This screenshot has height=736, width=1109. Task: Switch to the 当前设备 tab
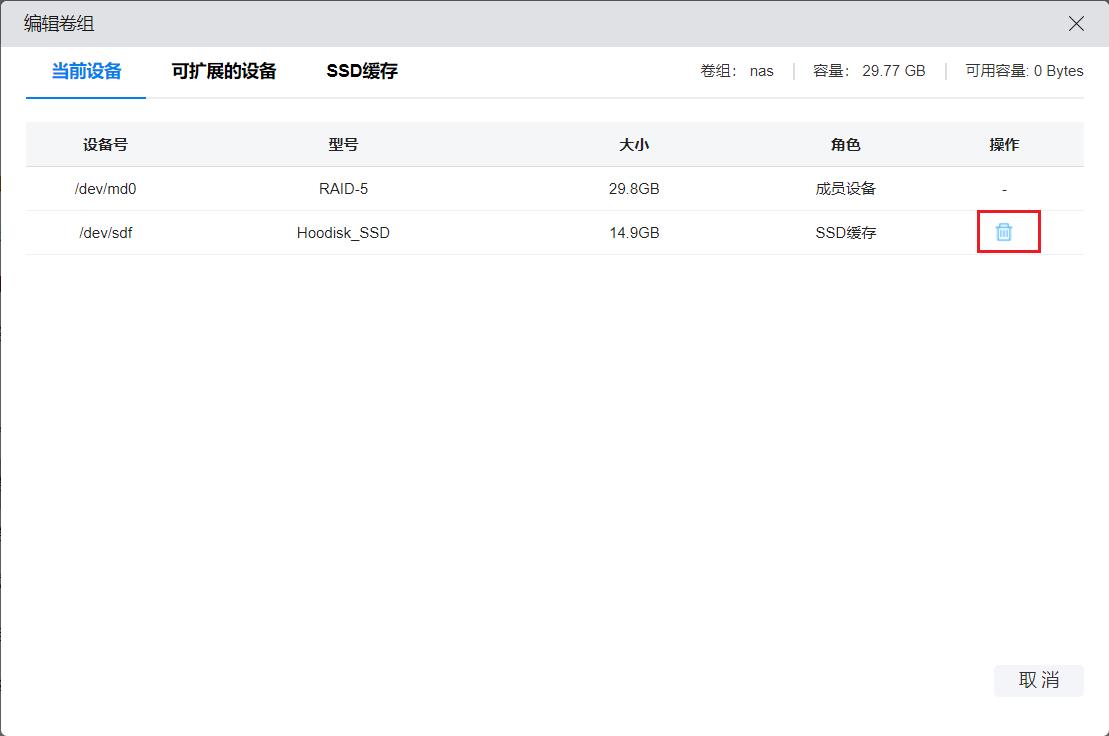pos(86,71)
